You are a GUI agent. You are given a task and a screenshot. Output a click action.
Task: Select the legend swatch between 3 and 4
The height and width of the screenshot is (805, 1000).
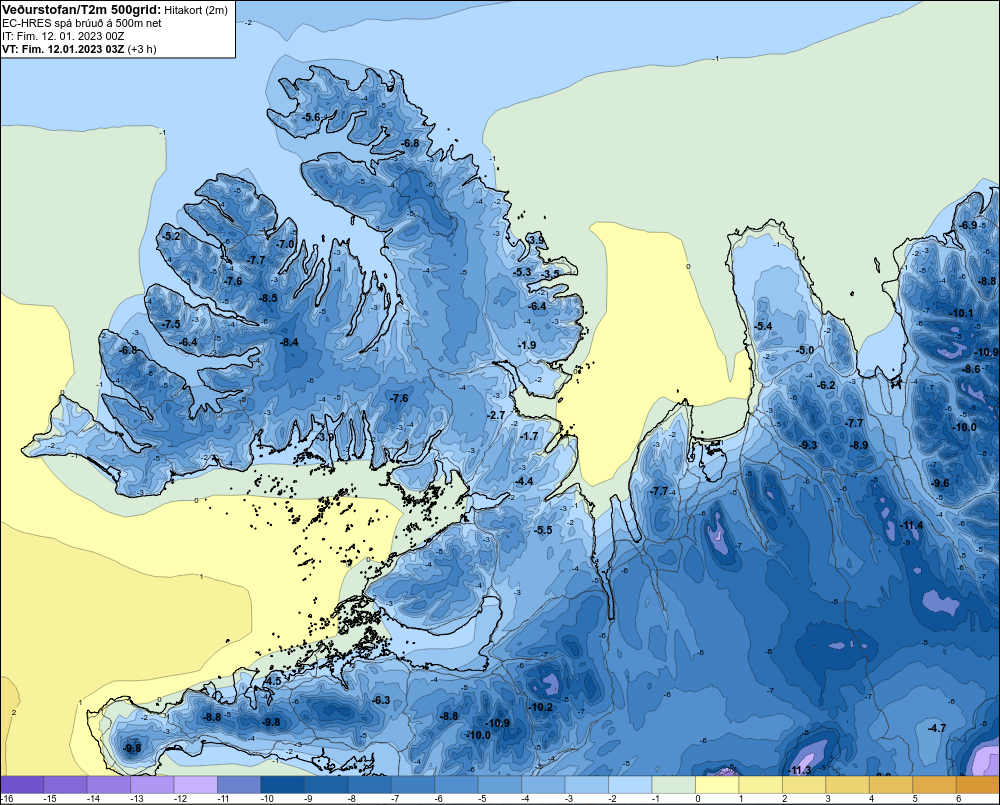coord(848,785)
